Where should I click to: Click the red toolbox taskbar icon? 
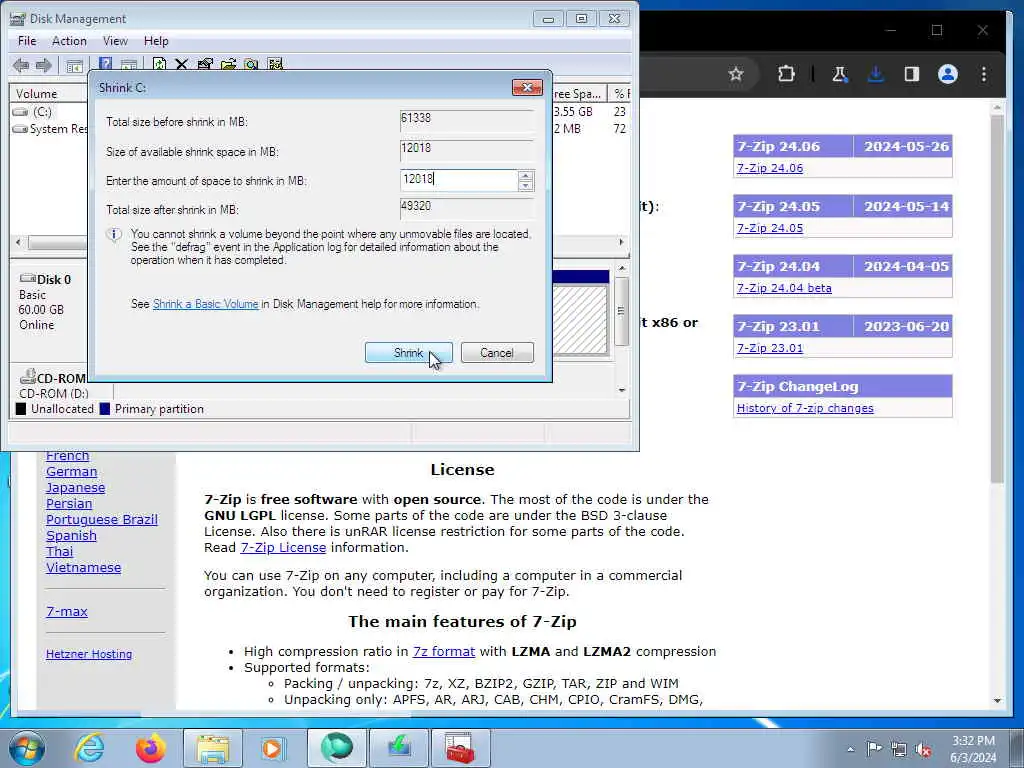point(459,748)
